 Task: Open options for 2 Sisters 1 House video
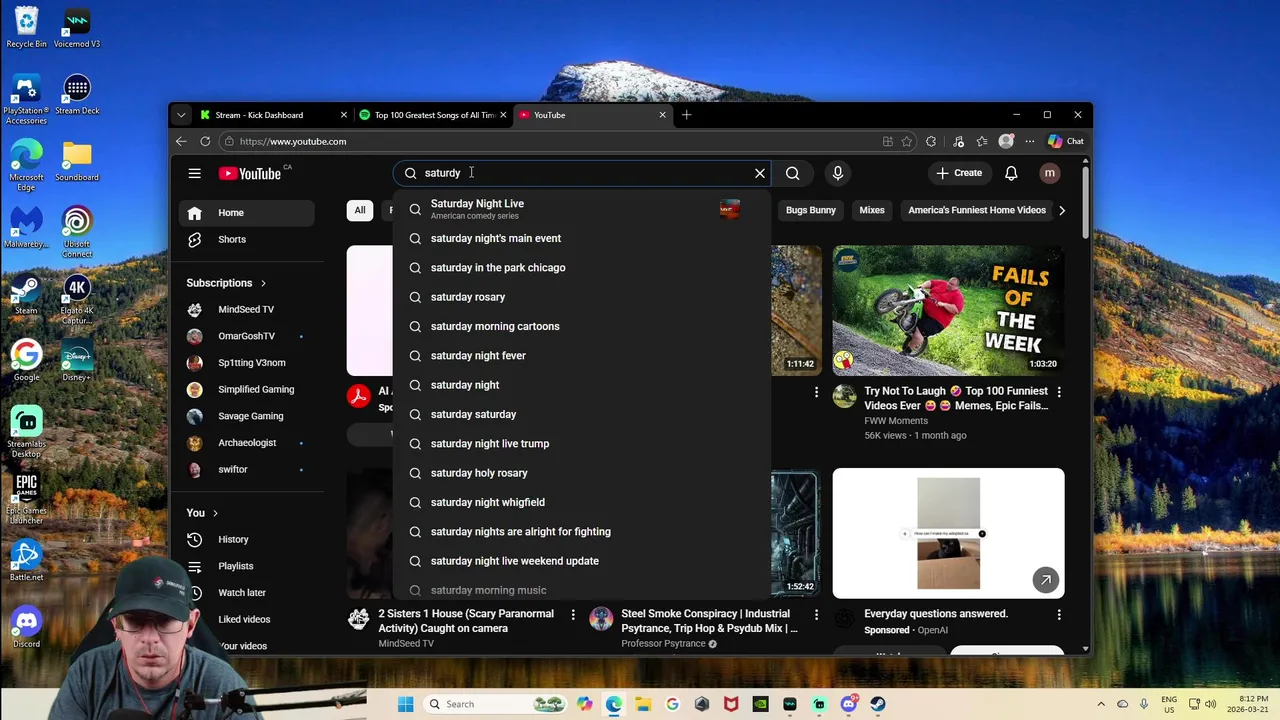[573, 615]
